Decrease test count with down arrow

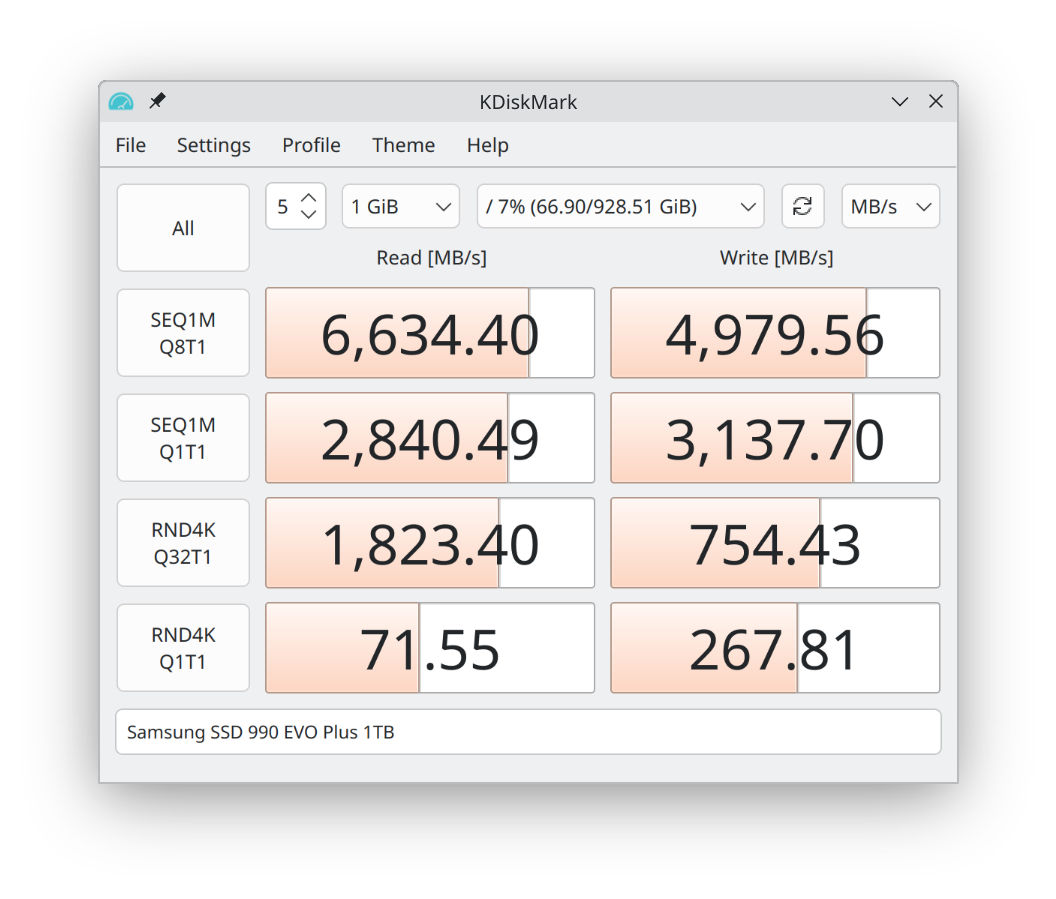[x=309, y=215]
